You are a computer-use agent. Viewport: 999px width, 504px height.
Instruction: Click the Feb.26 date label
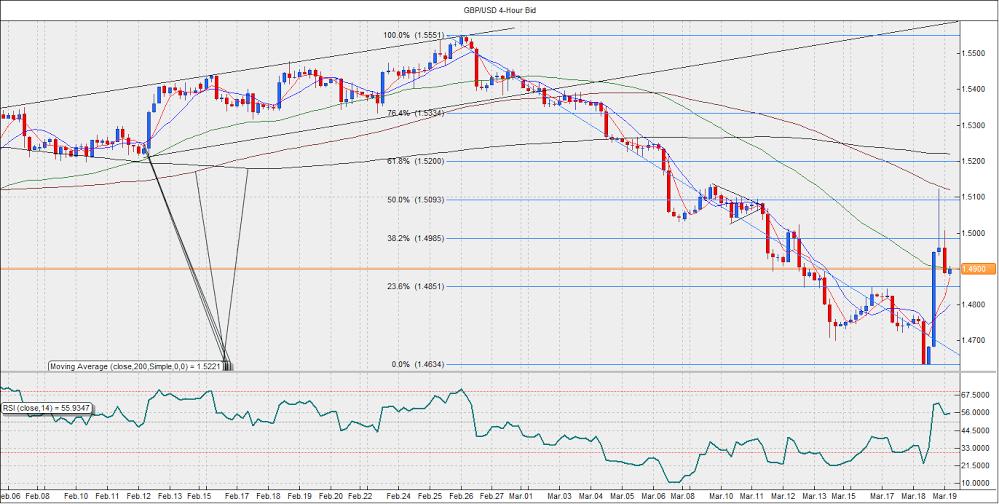(x=460, y=495)
